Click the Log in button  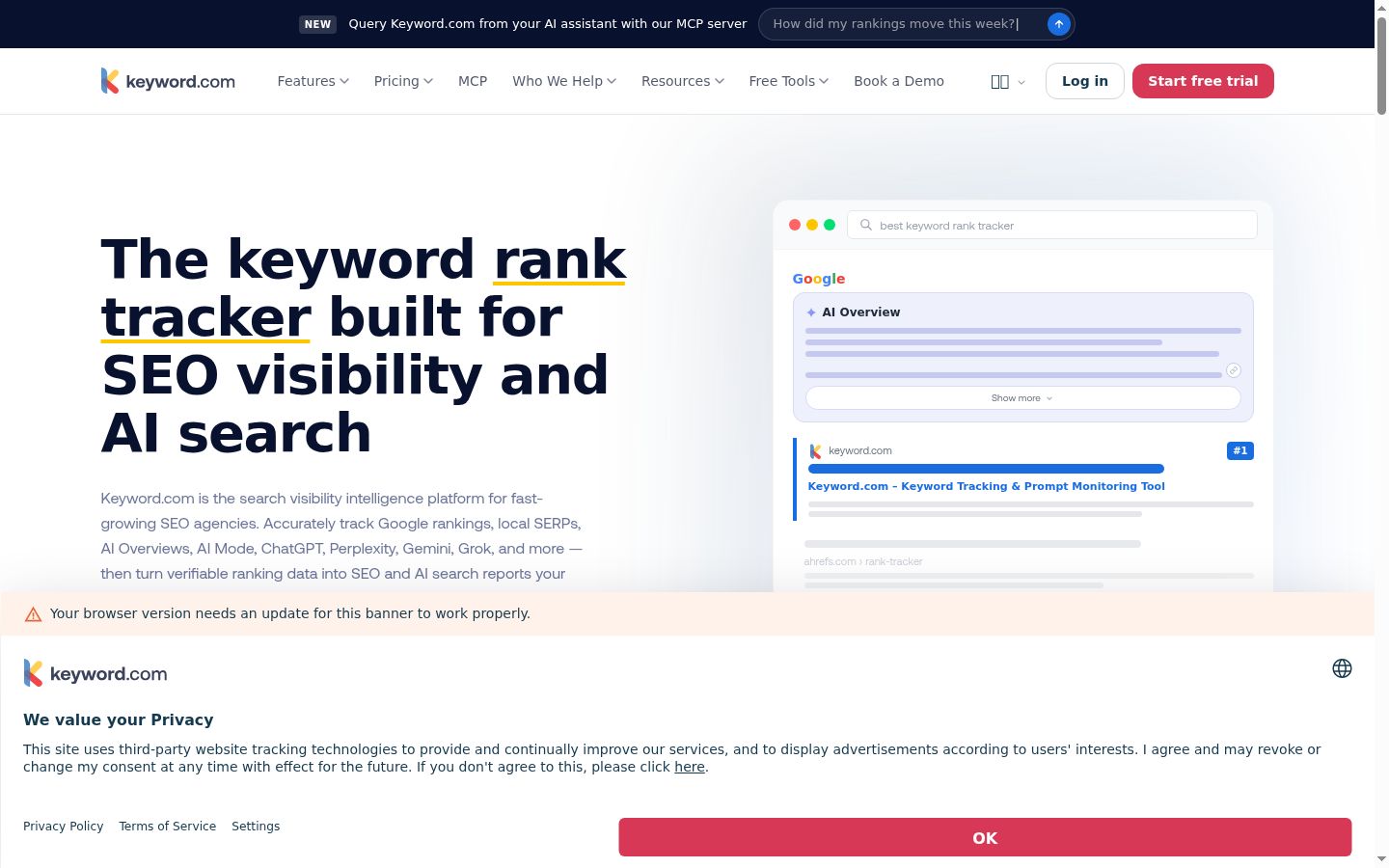[x=1085, y=81]
